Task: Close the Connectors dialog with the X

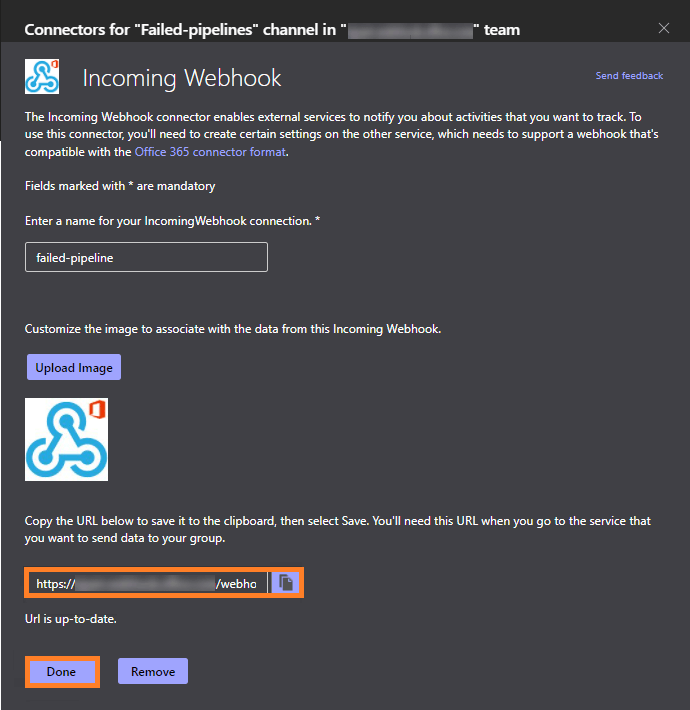Action: coord(664,28)
